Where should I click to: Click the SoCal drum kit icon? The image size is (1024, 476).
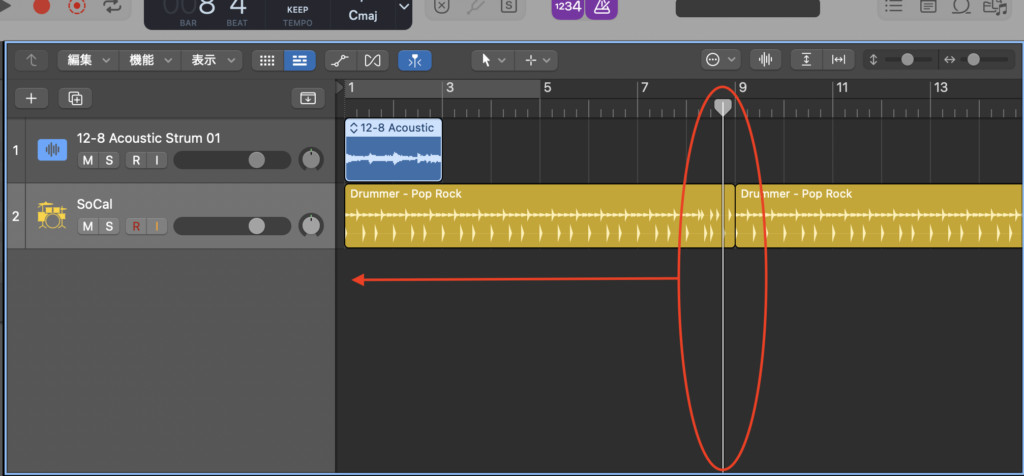coord(51,215)
